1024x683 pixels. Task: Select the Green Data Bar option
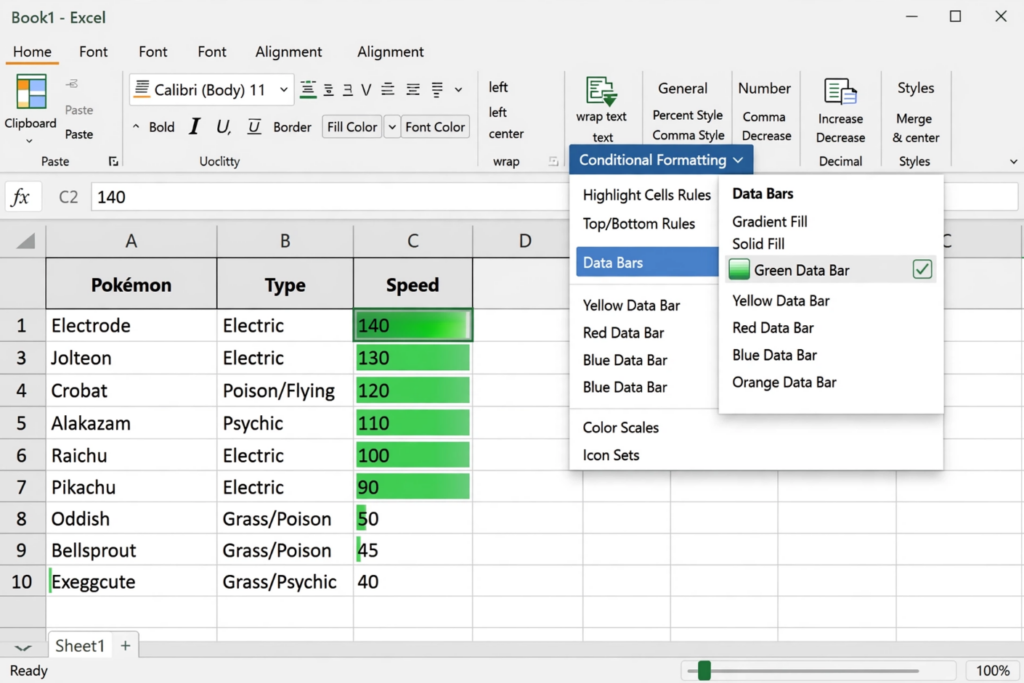831,270
